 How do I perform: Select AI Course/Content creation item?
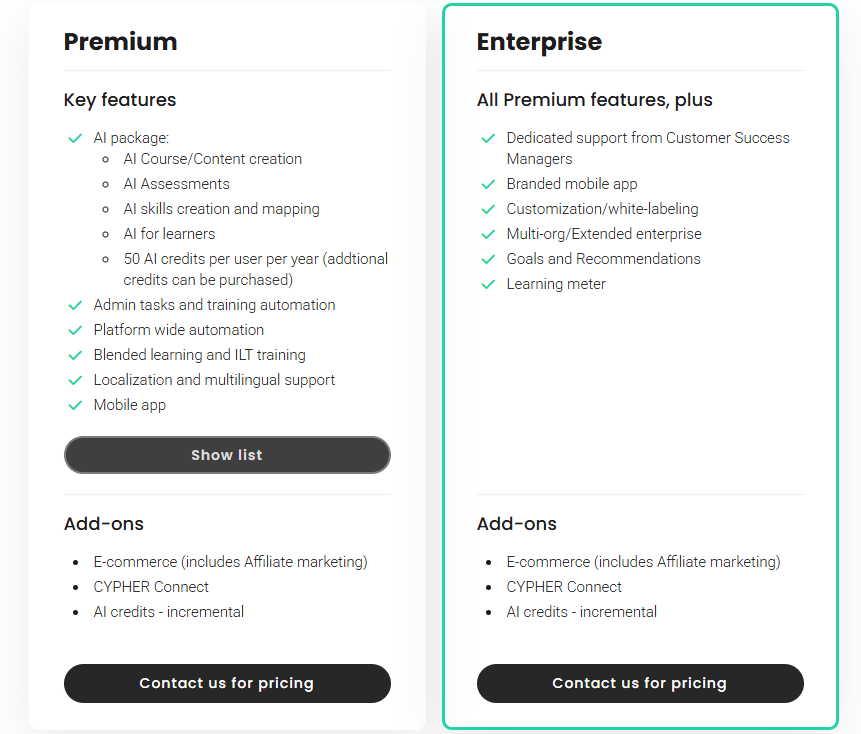coord(212,159)
